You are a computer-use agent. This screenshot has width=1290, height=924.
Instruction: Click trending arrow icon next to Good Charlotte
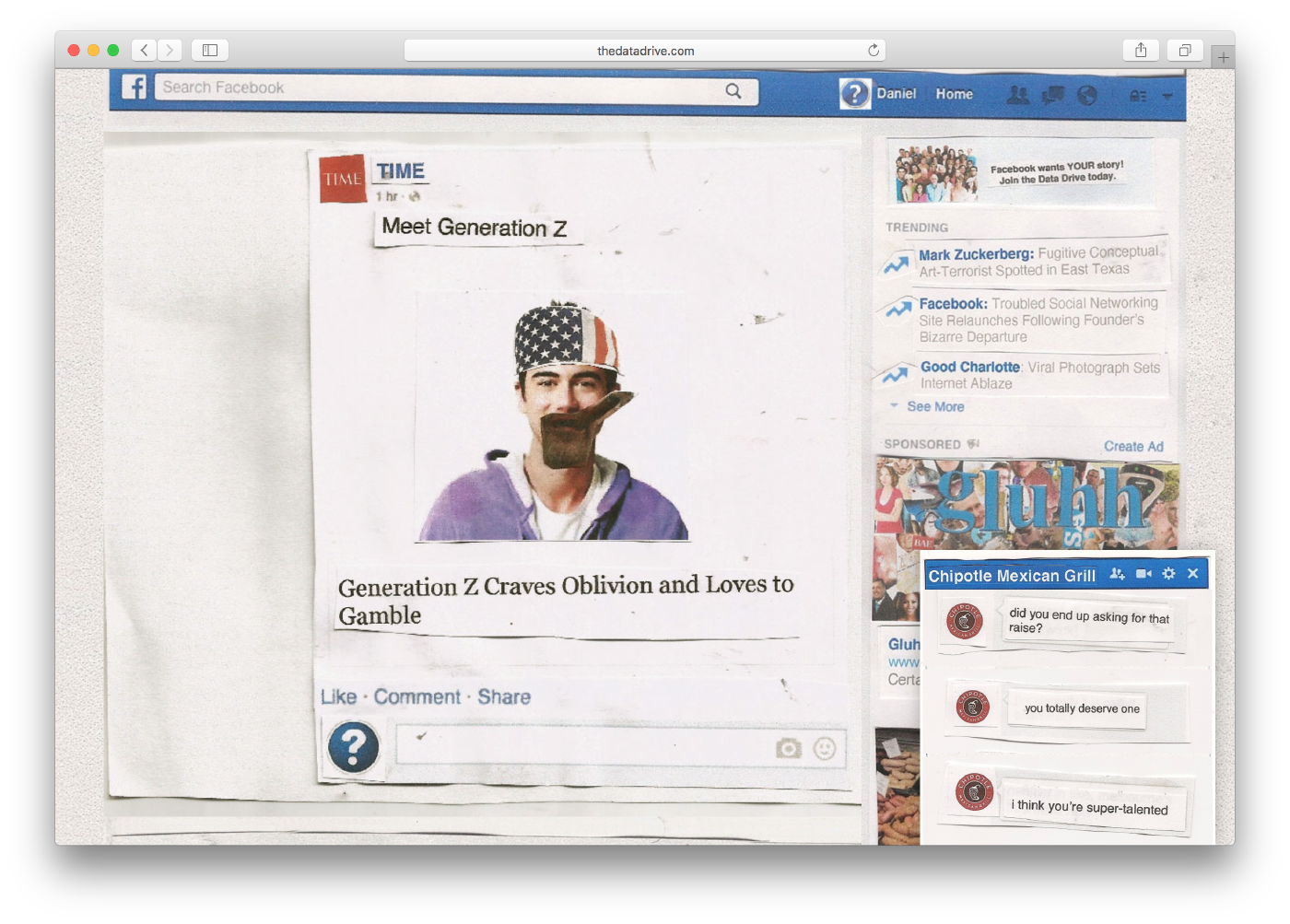tap(895, 374)
